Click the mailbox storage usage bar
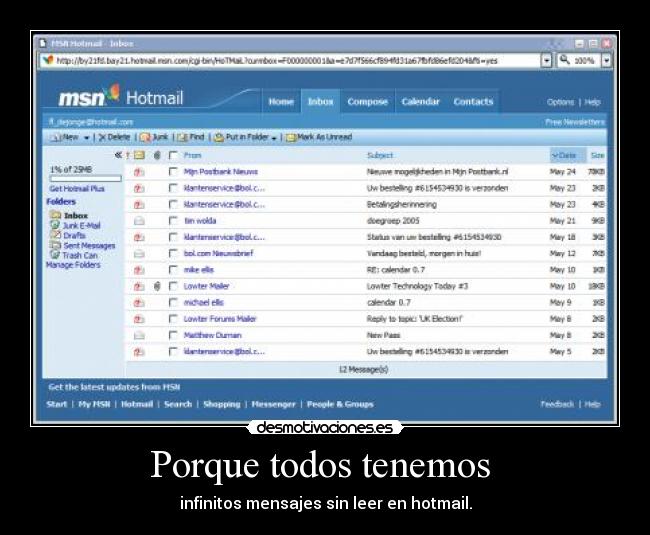Screen dimensions: 650x535 (85, 179)
